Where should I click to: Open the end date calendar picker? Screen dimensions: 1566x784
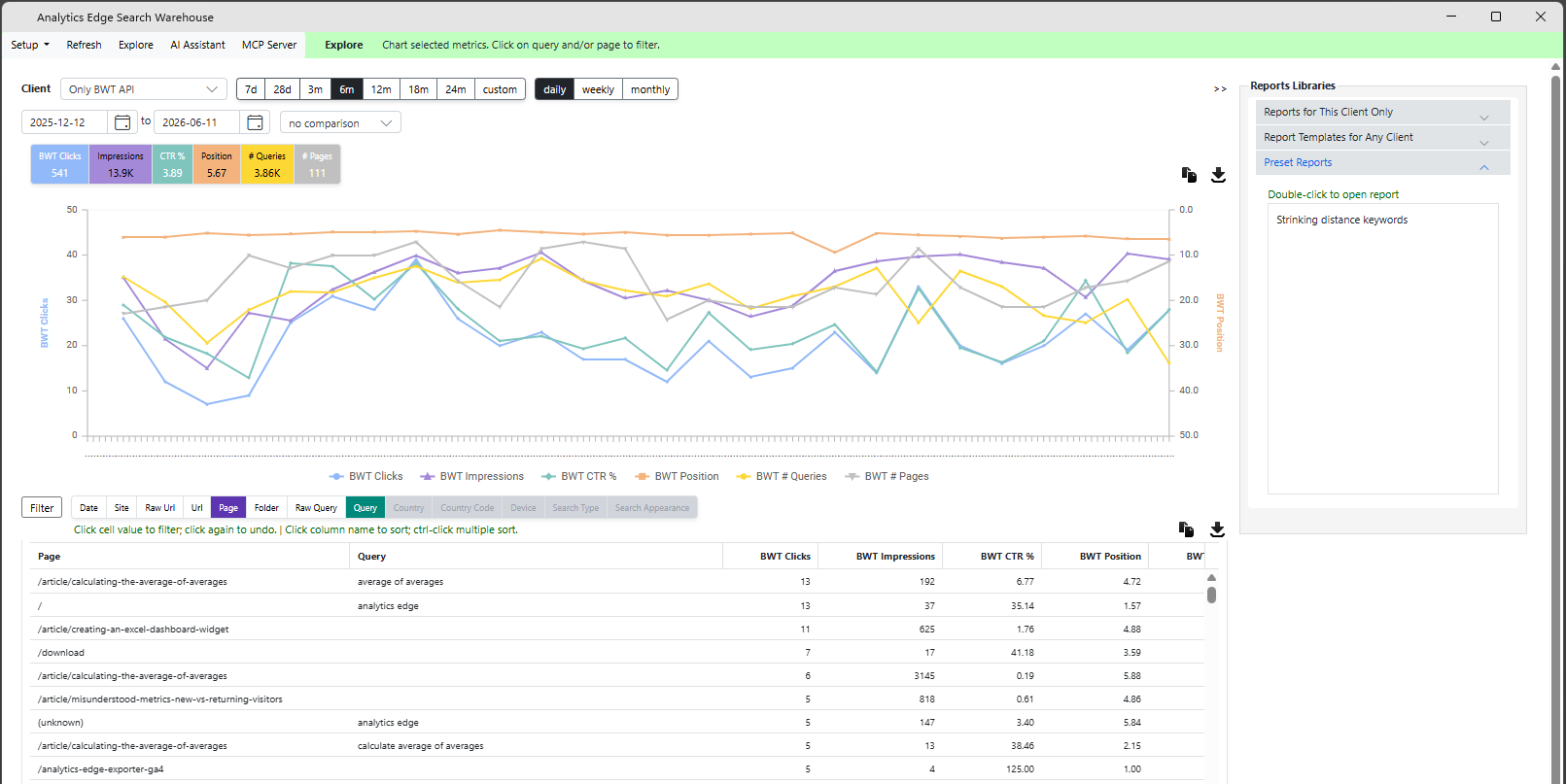click(x=255, y=122)
